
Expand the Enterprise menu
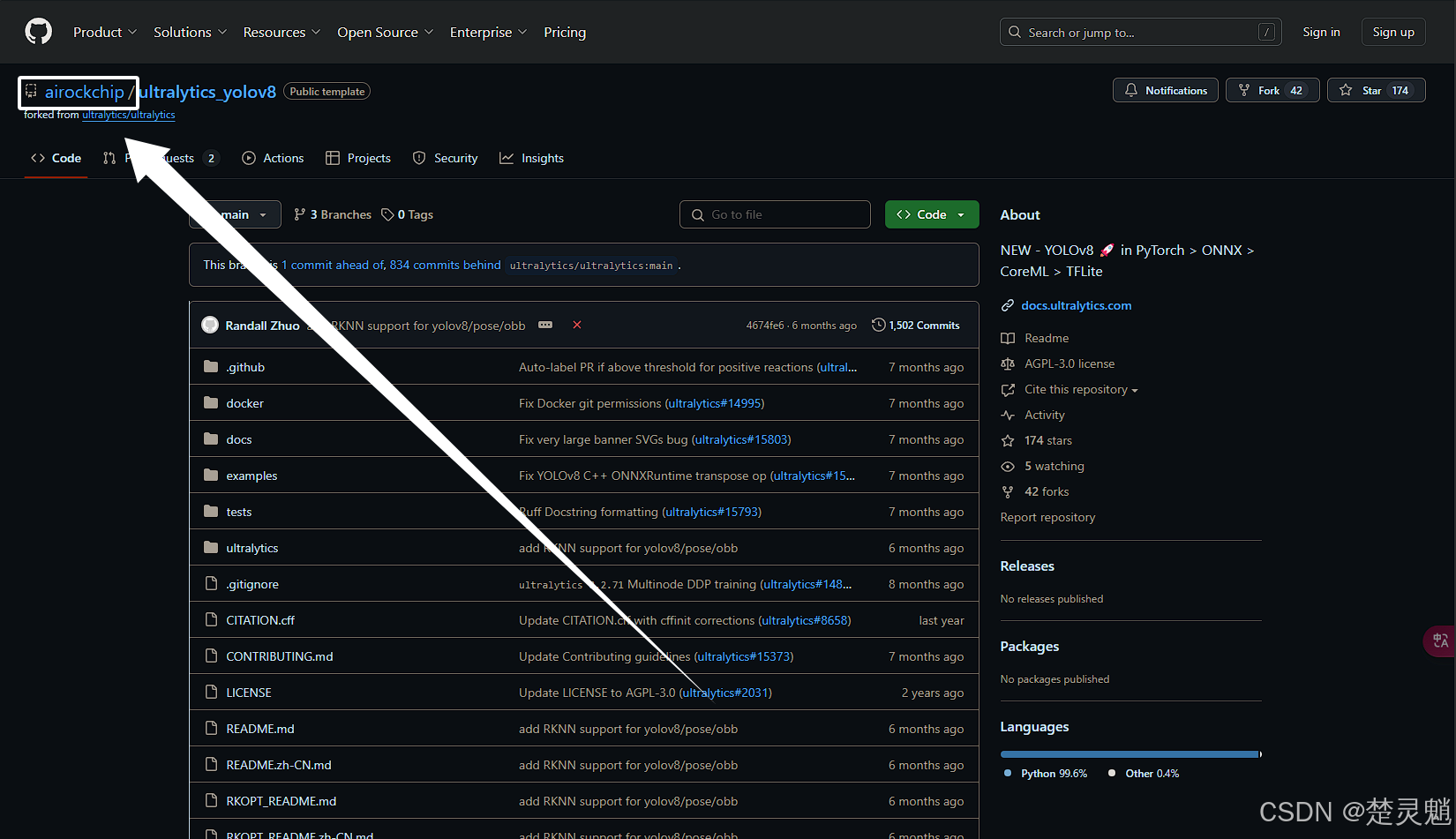488,32
